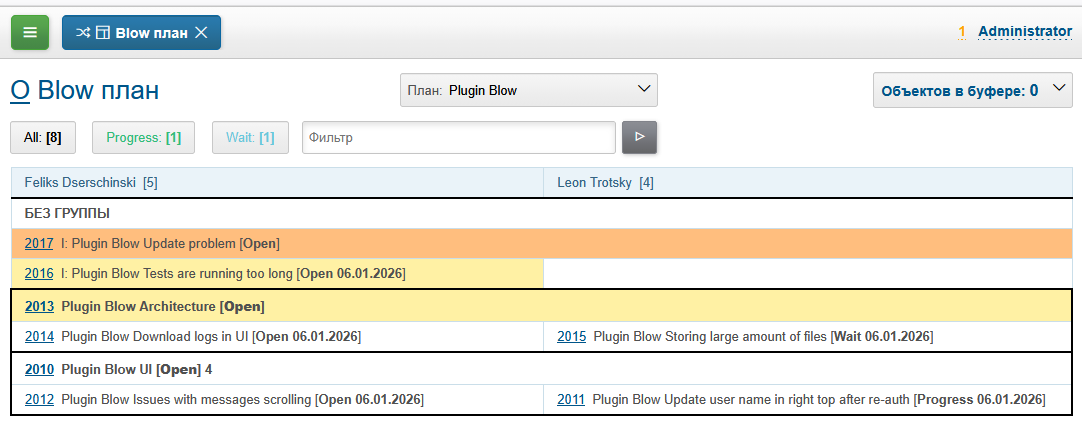Open process 2017 link
This screenshot has width=1082, height=428.
pyautogui.click(x=39, y=244)
